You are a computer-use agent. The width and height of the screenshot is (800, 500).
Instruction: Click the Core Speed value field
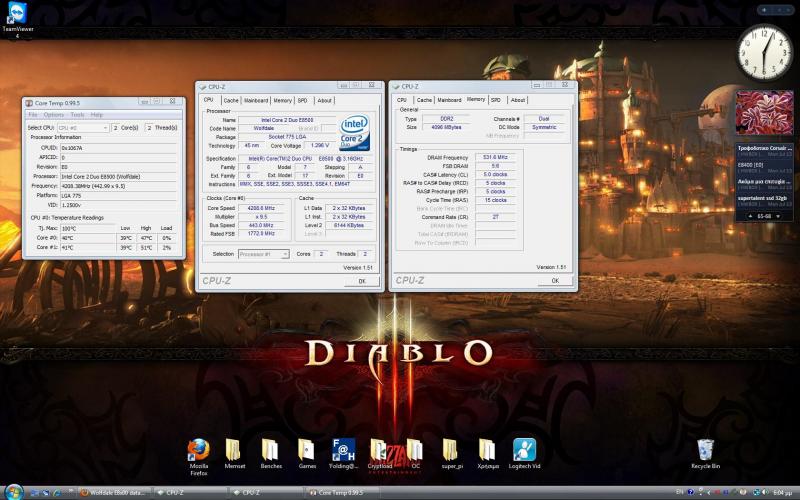click(263, 208)
